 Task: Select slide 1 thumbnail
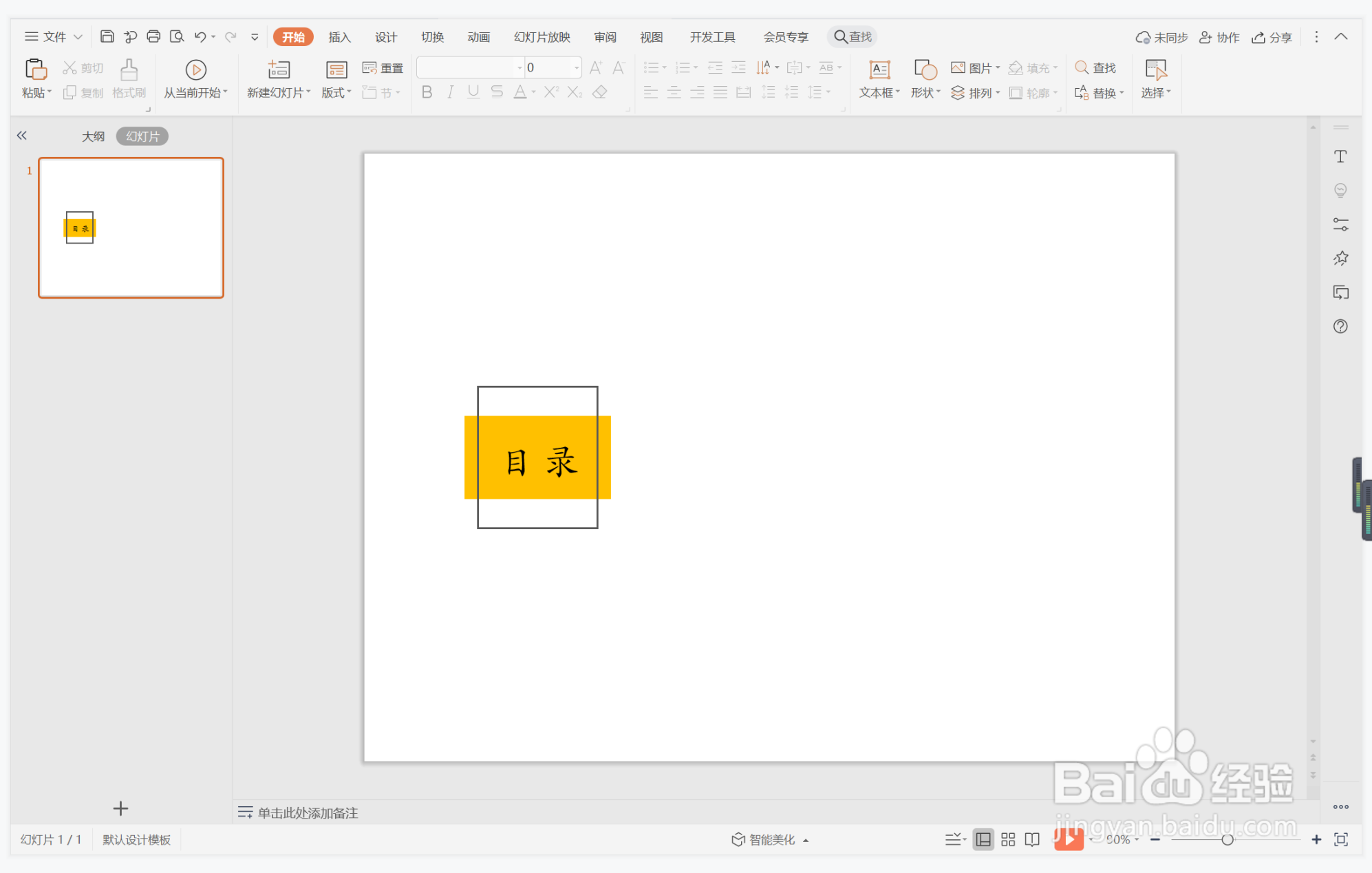[131, 228]
